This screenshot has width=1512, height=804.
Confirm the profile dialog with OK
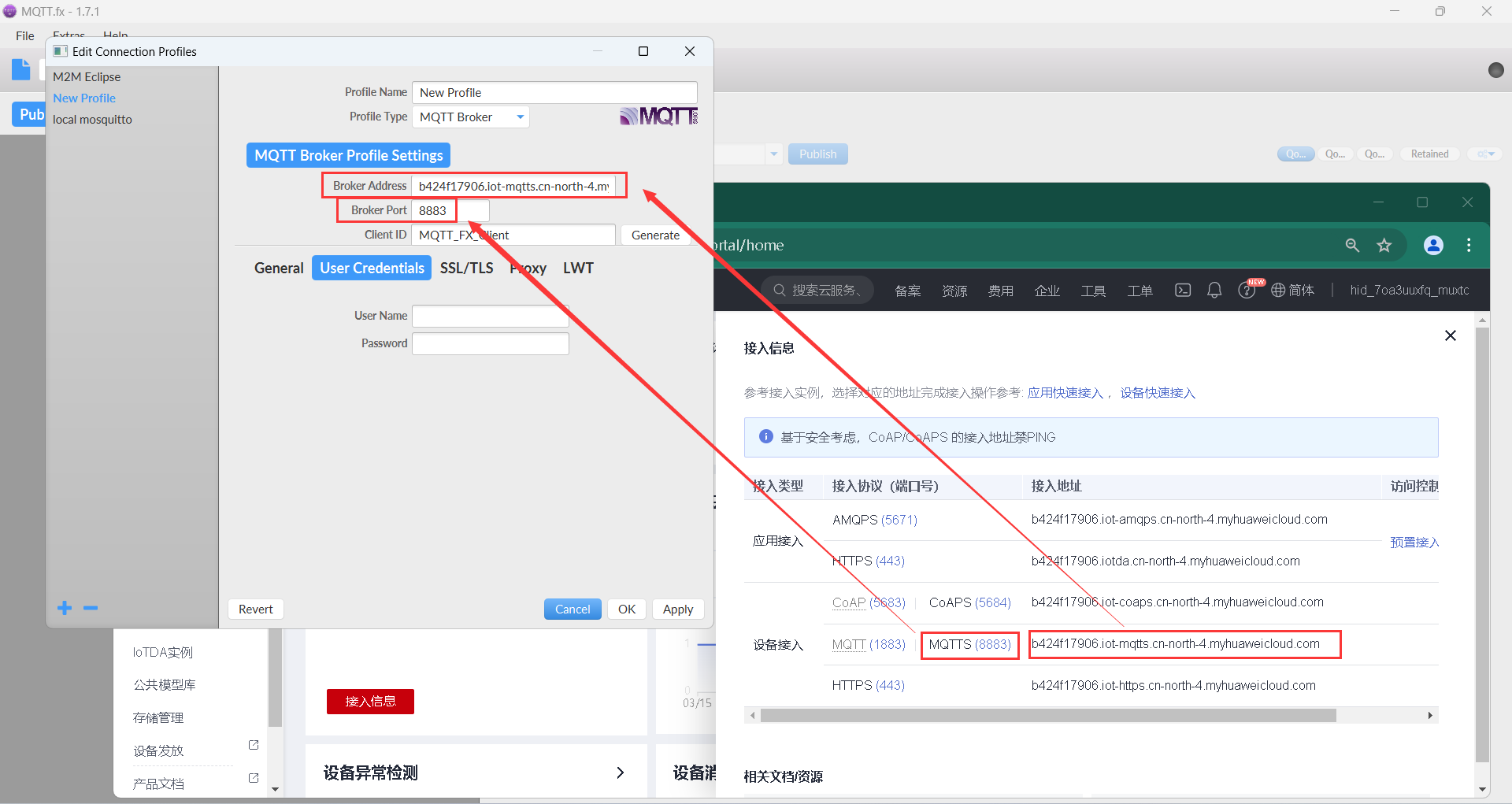[627, 609]
